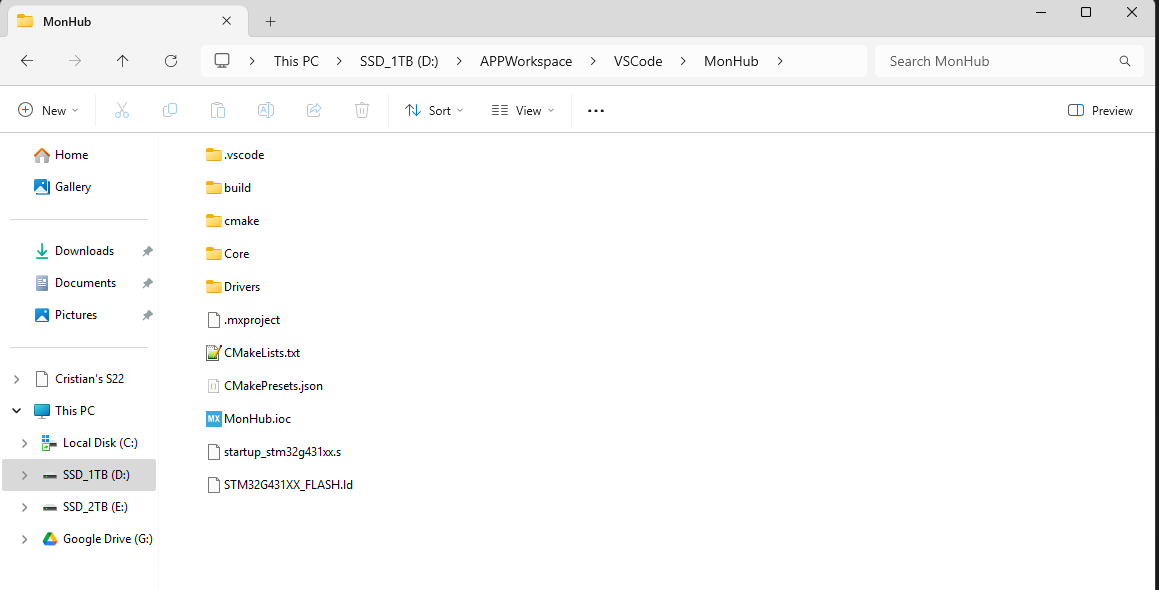This screenshot has width=1159, height=590.
Task: Open the See more toolbar menu
Action: pos(595,110)
